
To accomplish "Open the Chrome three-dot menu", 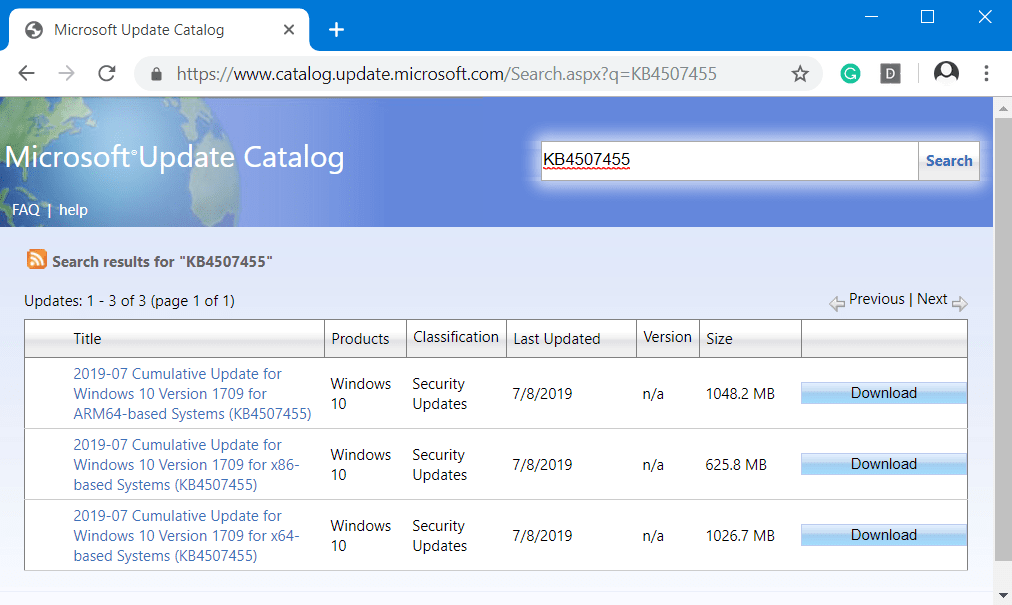I will click(986, 73).
